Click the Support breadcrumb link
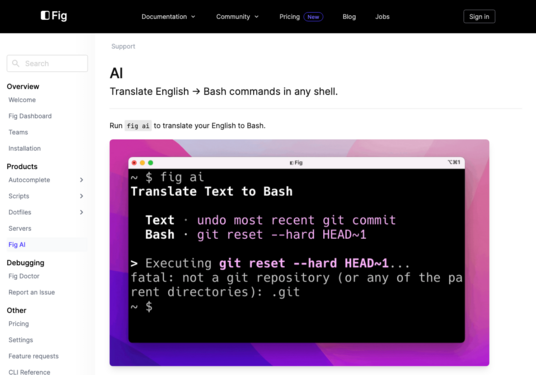This screenshot has width=536, height=375. tap(123, 46)
